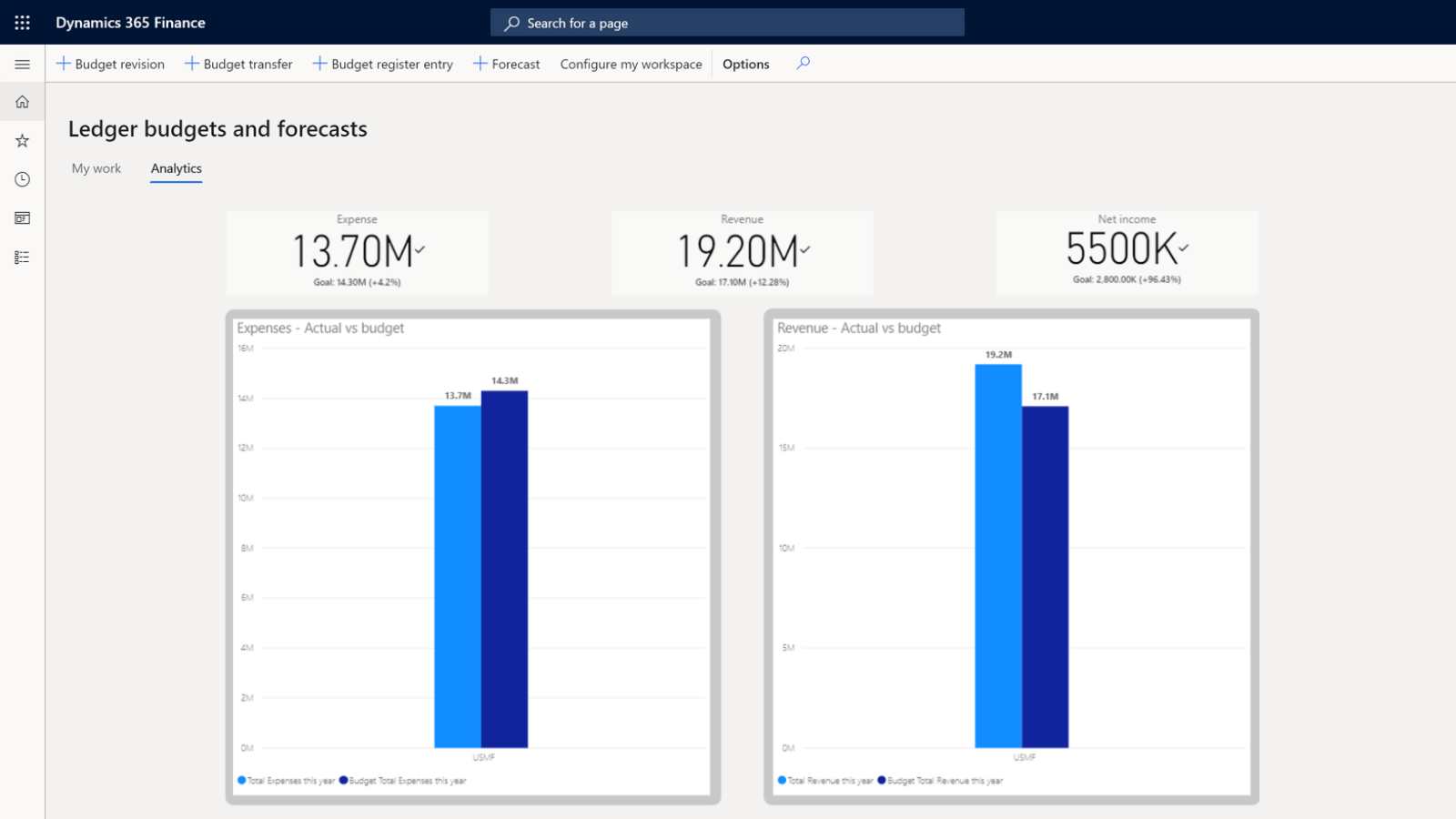
Task: Expand the hamburger navigation menu
Action: [x=22, y=65]
